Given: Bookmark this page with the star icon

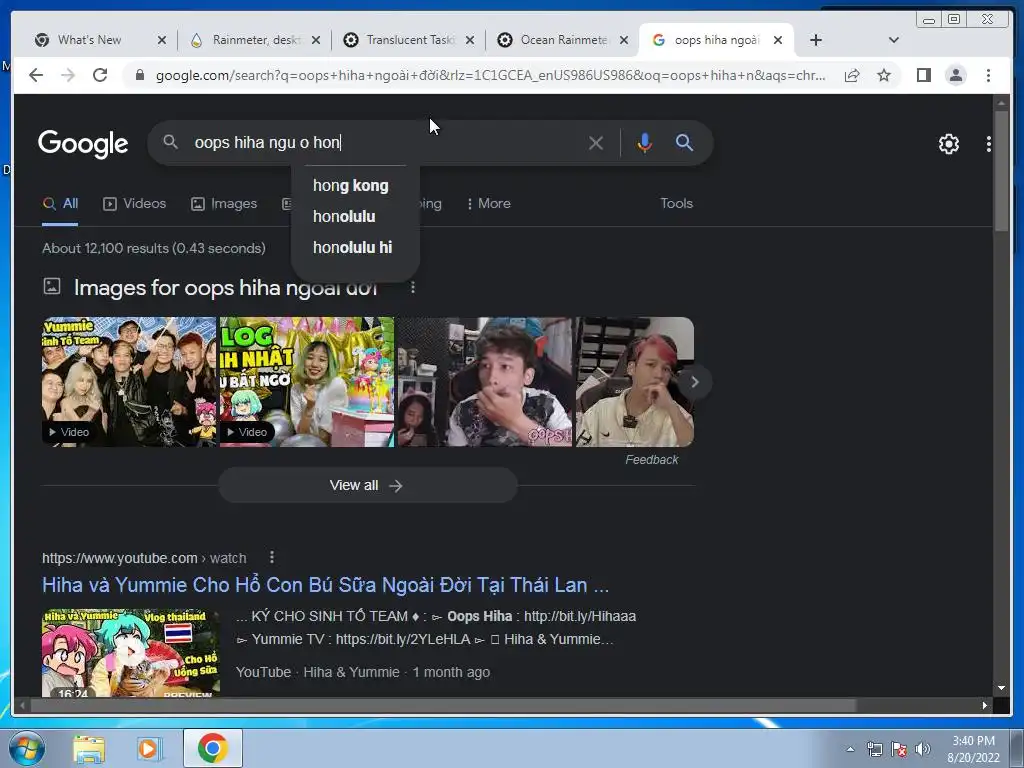Looking at the screenshot, I should 884,75.
